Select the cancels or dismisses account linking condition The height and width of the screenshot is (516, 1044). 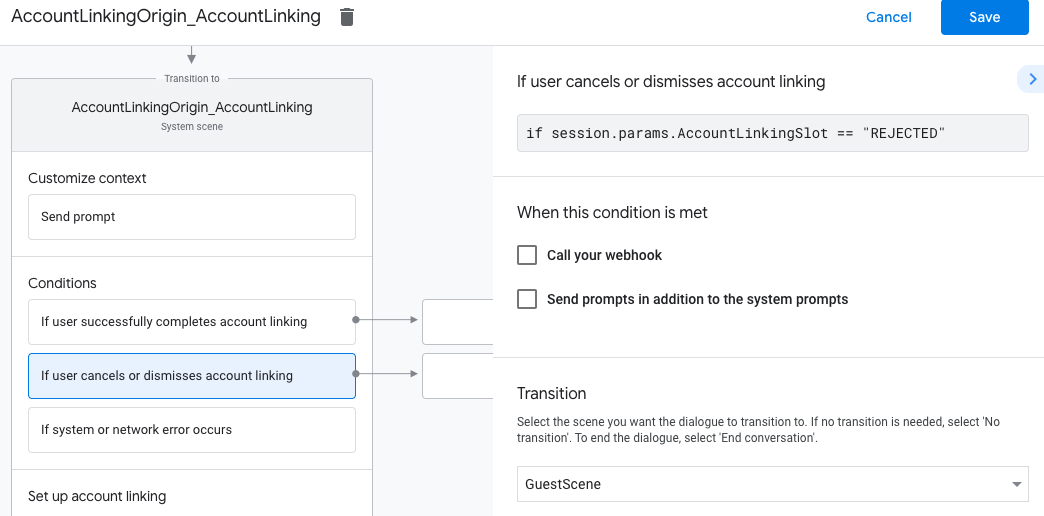click(191, 376)
